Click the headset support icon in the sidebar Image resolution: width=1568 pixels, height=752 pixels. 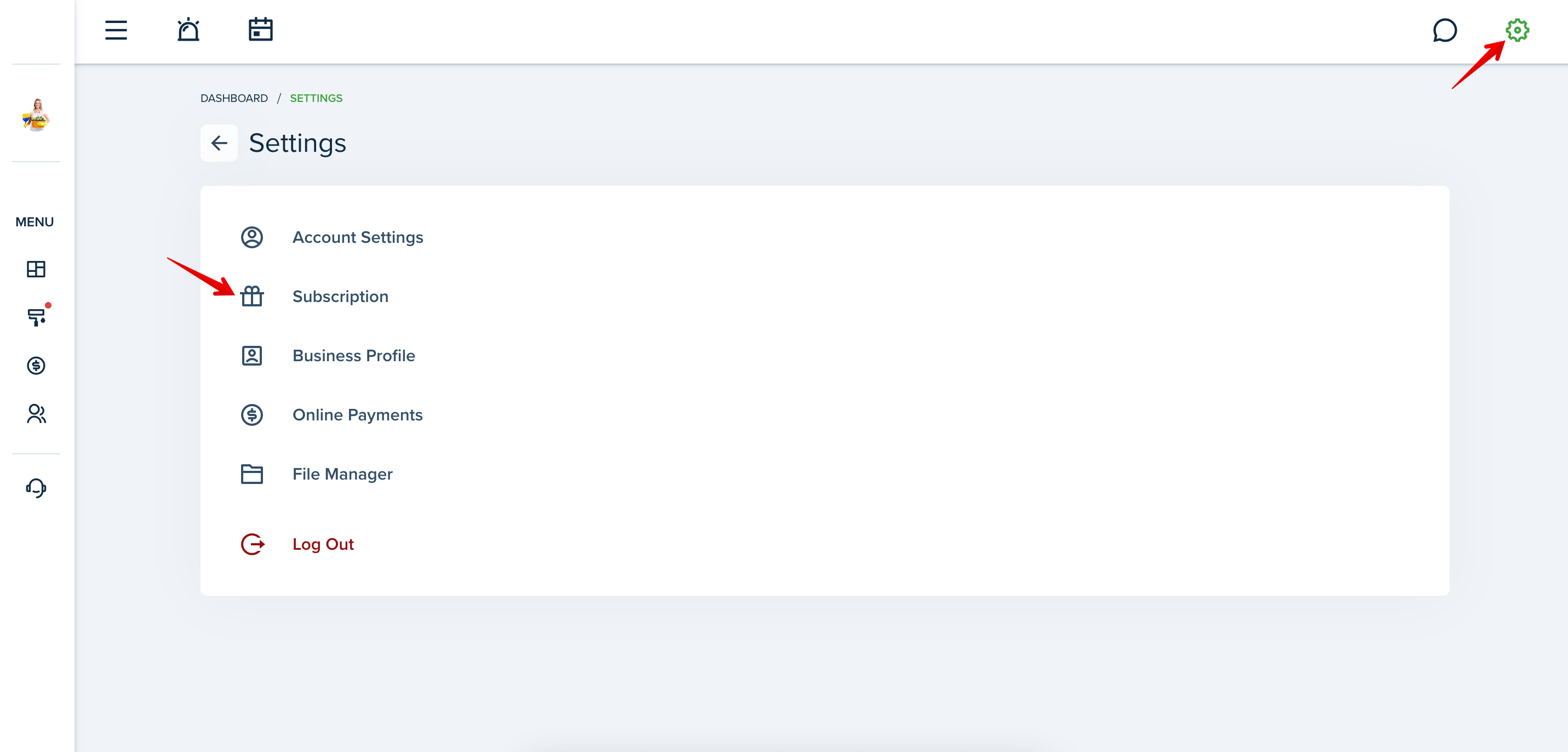tap(36, 488)
